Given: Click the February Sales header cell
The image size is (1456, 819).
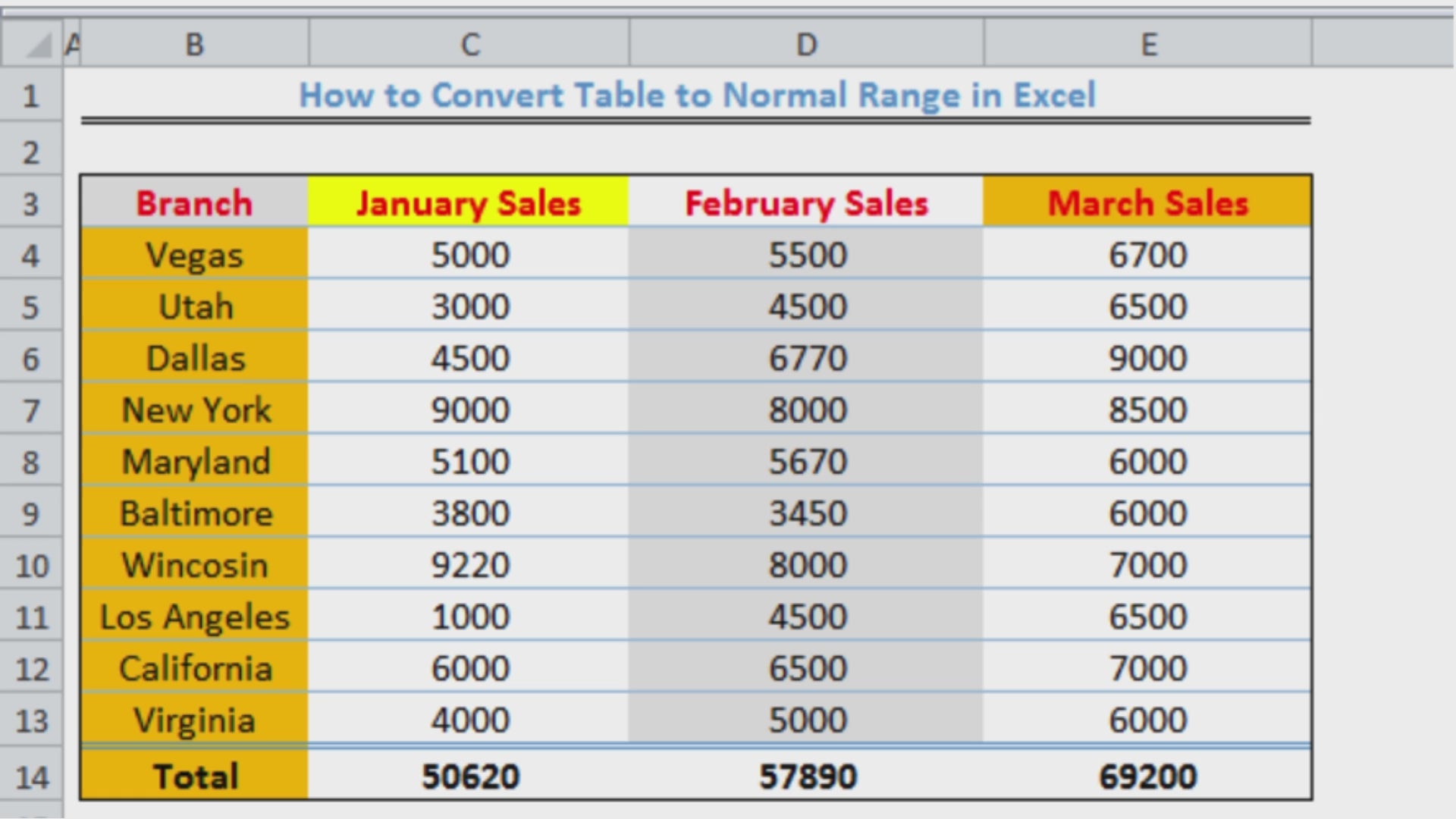Looking at the screenshot, I should point(806,203).
